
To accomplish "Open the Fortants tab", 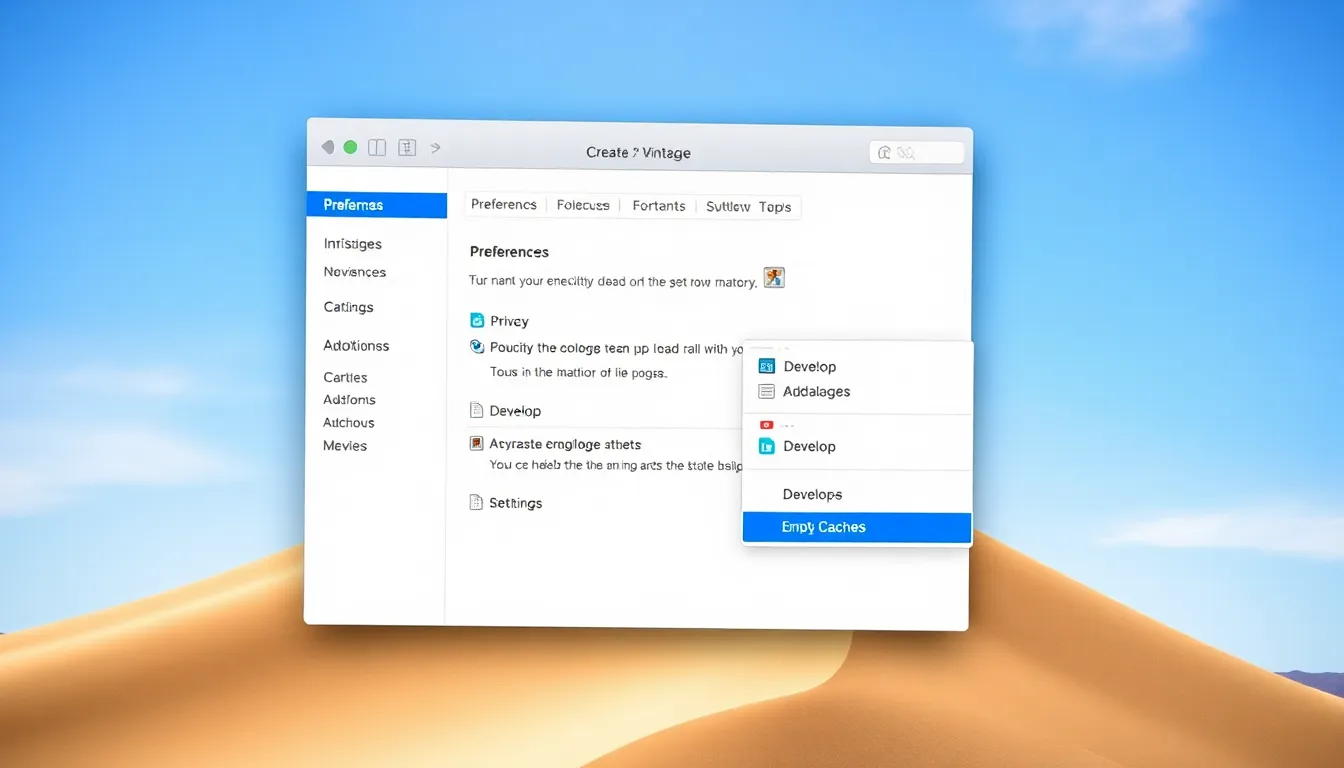I will [659, 206].
